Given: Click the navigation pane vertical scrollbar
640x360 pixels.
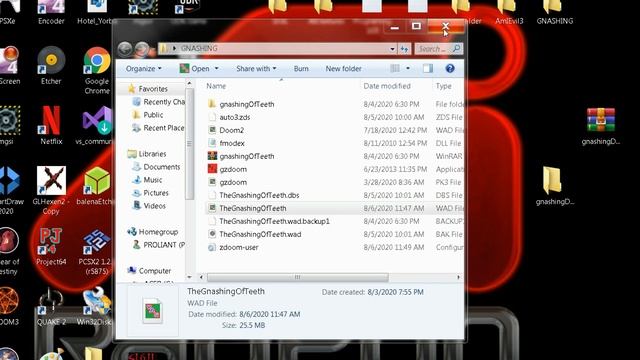Looking at the screenshot, I should tap(189, 143).
